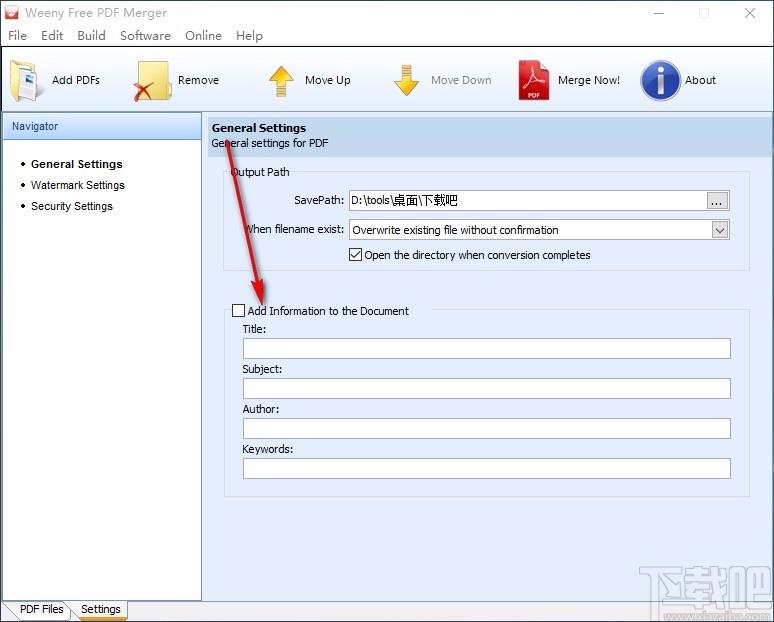Screen dimensions: 774x622
Task: Open the Help menu
Action: tap(249, 36)
